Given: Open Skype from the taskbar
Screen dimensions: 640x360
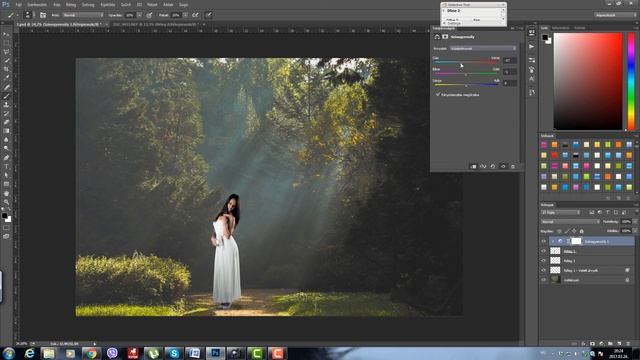Looking at the screenshot, I should point(173,353).
